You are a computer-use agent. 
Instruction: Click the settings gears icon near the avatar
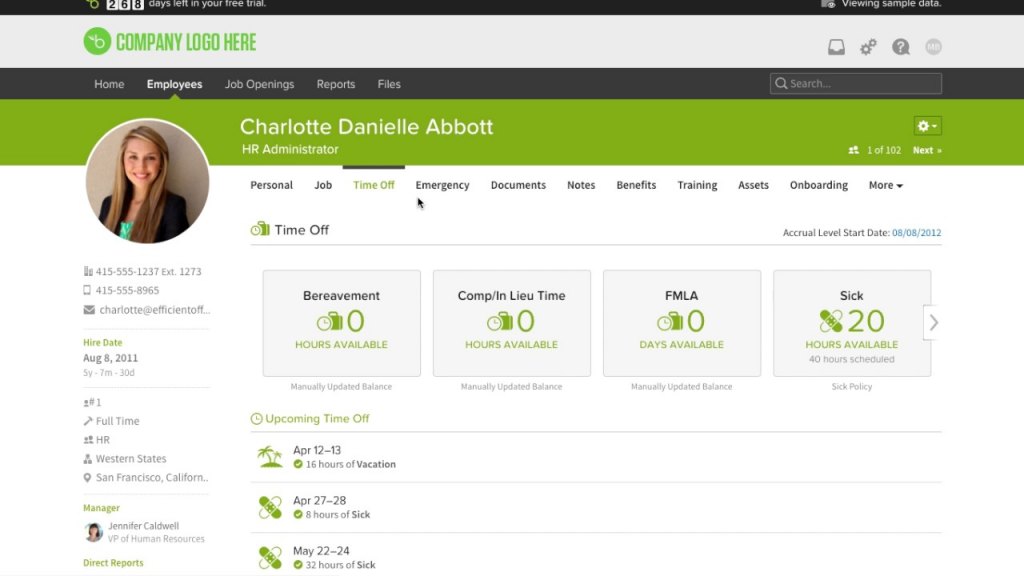(x=868, y=46)
